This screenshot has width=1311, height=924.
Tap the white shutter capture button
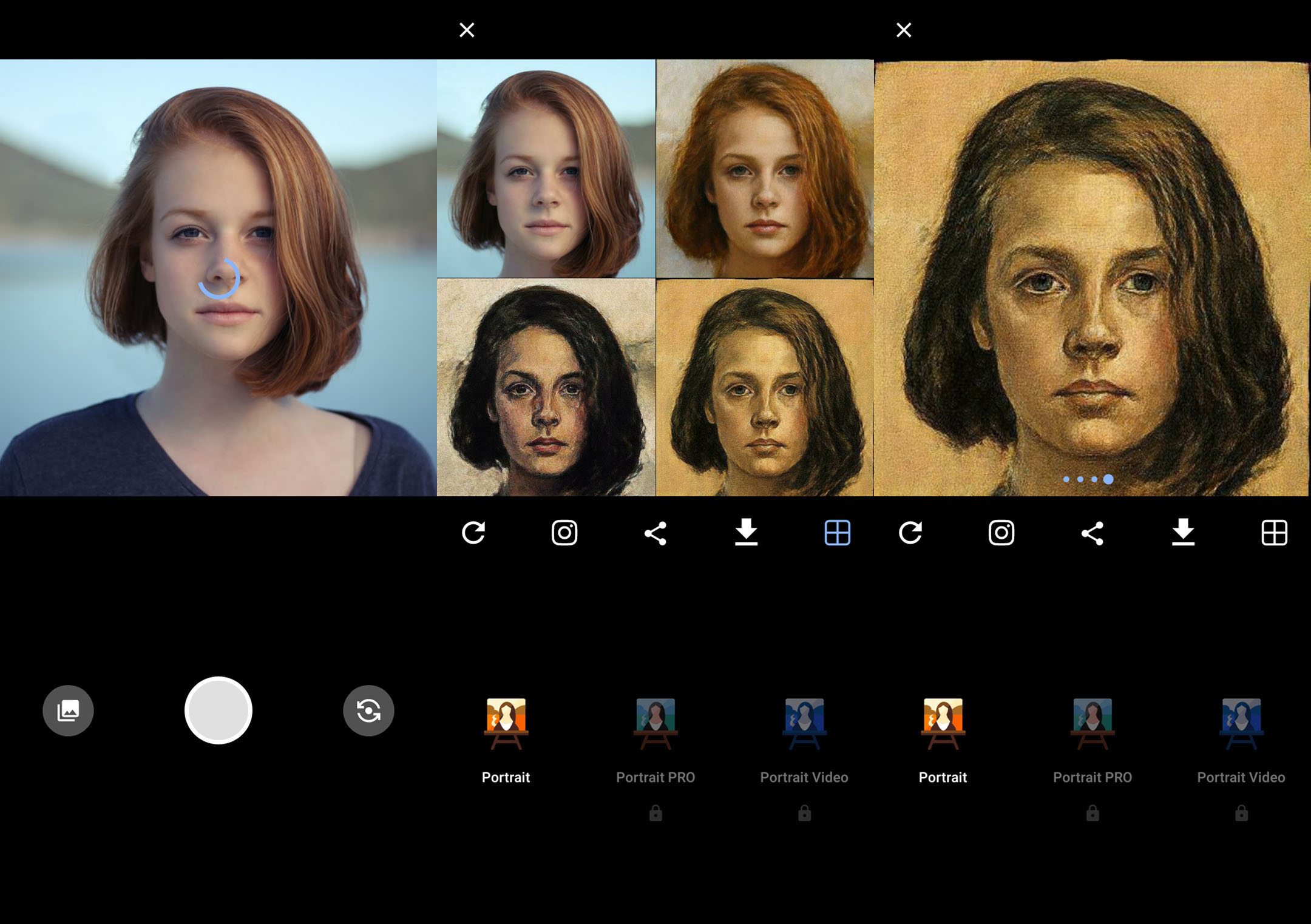(218, 710)
